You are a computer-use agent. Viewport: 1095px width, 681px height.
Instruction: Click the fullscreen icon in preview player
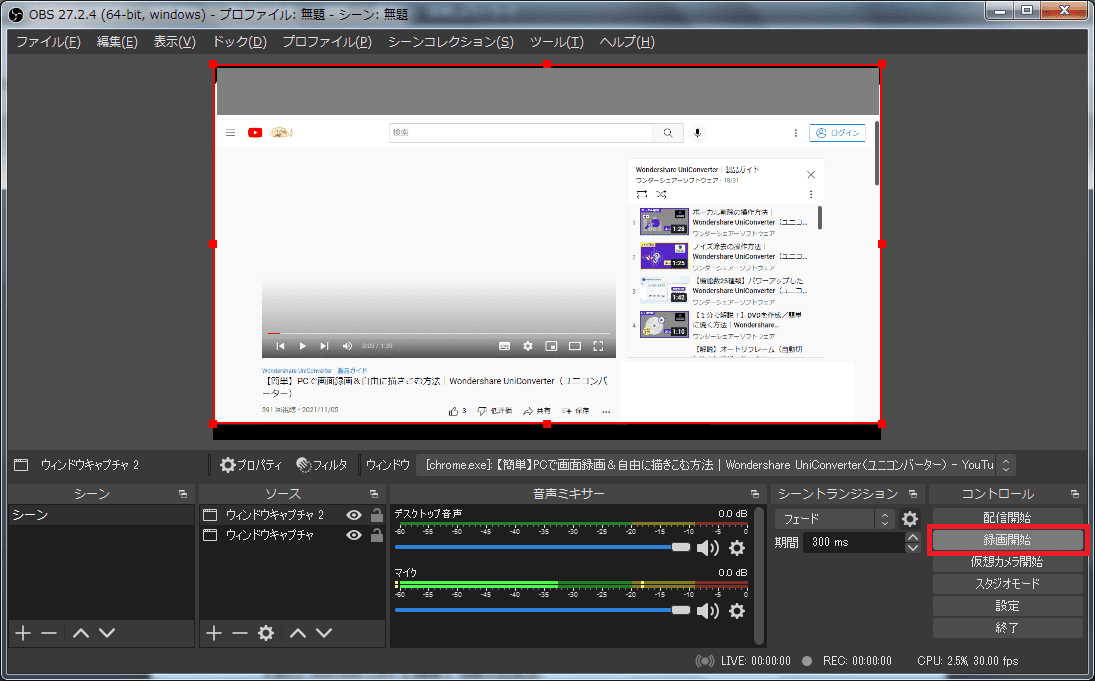pos(598,346)
